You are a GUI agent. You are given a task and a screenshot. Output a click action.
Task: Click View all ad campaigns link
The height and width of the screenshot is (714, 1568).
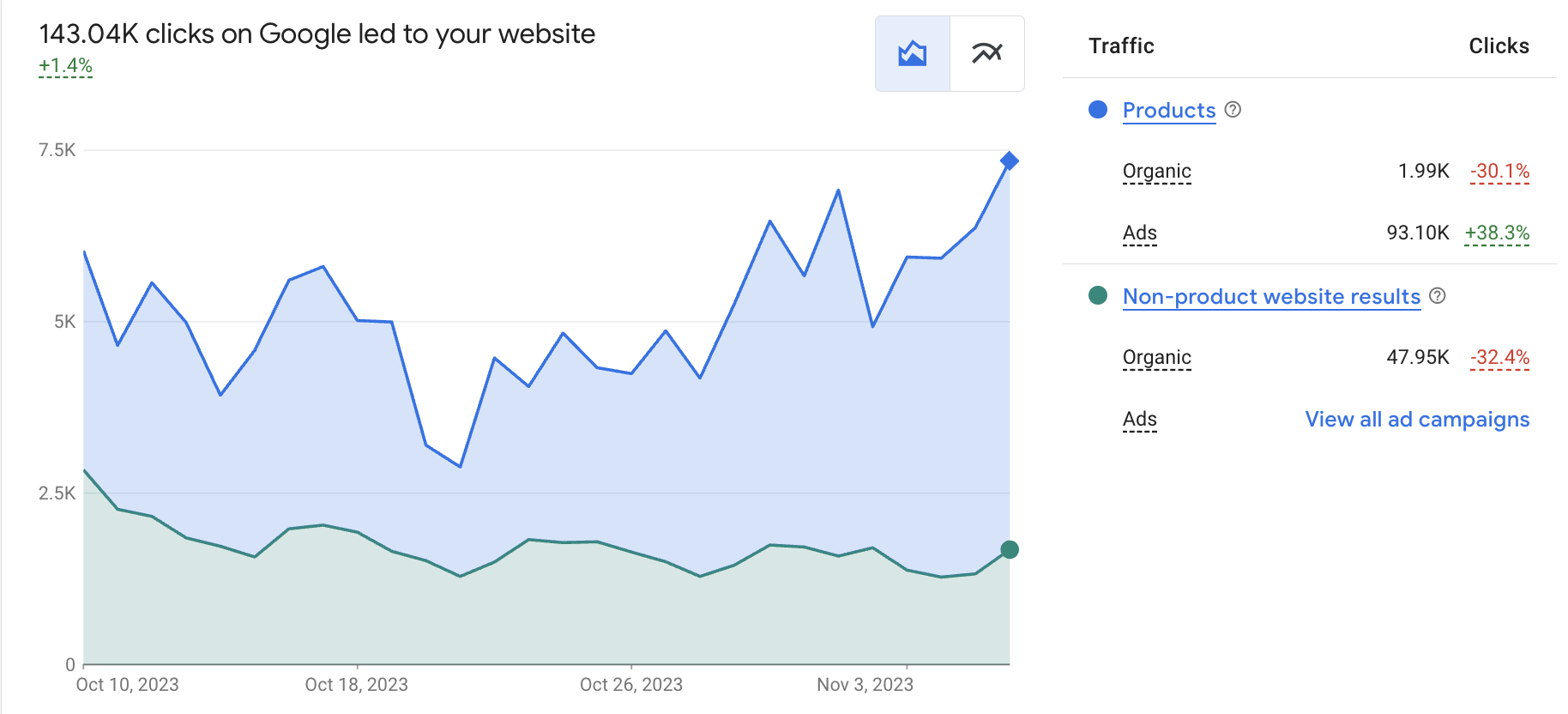coord(1417,420)
